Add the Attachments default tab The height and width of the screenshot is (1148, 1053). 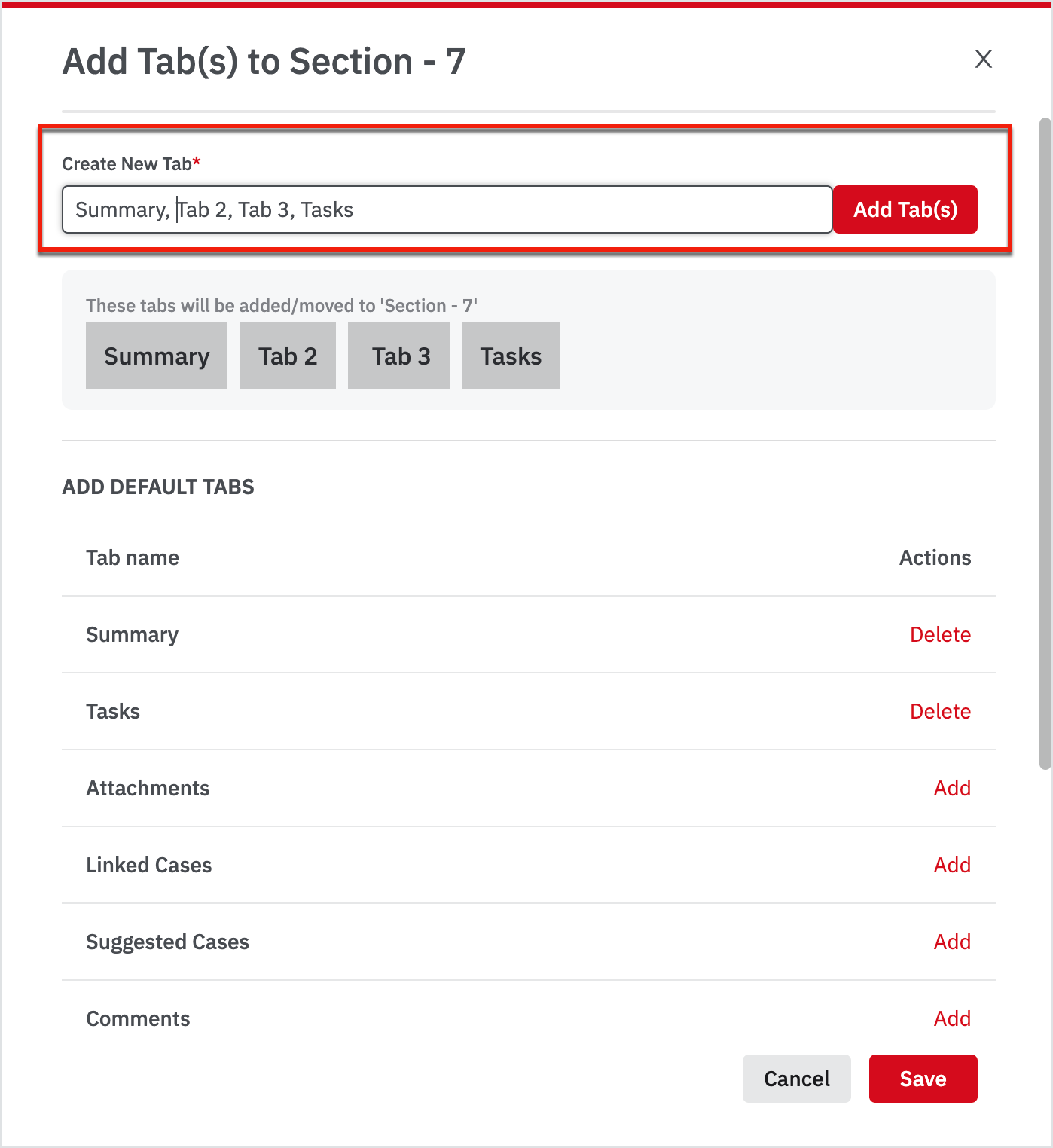(952, 788)
